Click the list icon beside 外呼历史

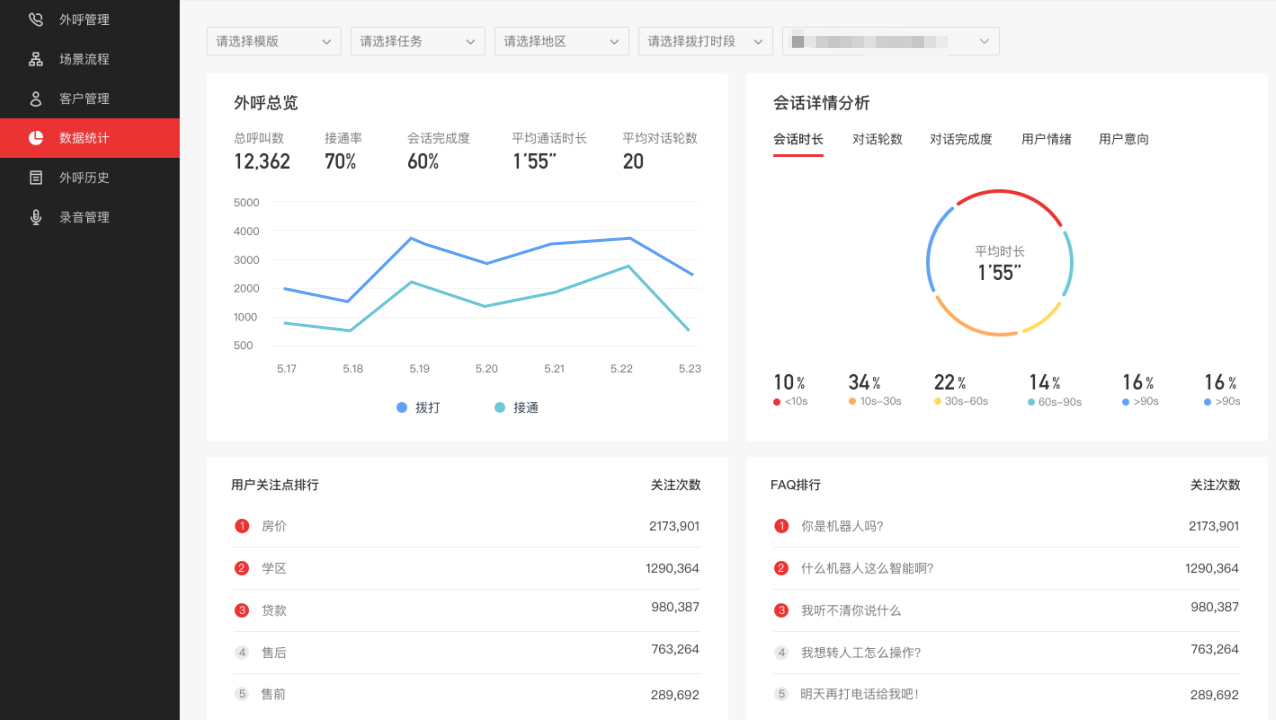[x=36, y=177]
